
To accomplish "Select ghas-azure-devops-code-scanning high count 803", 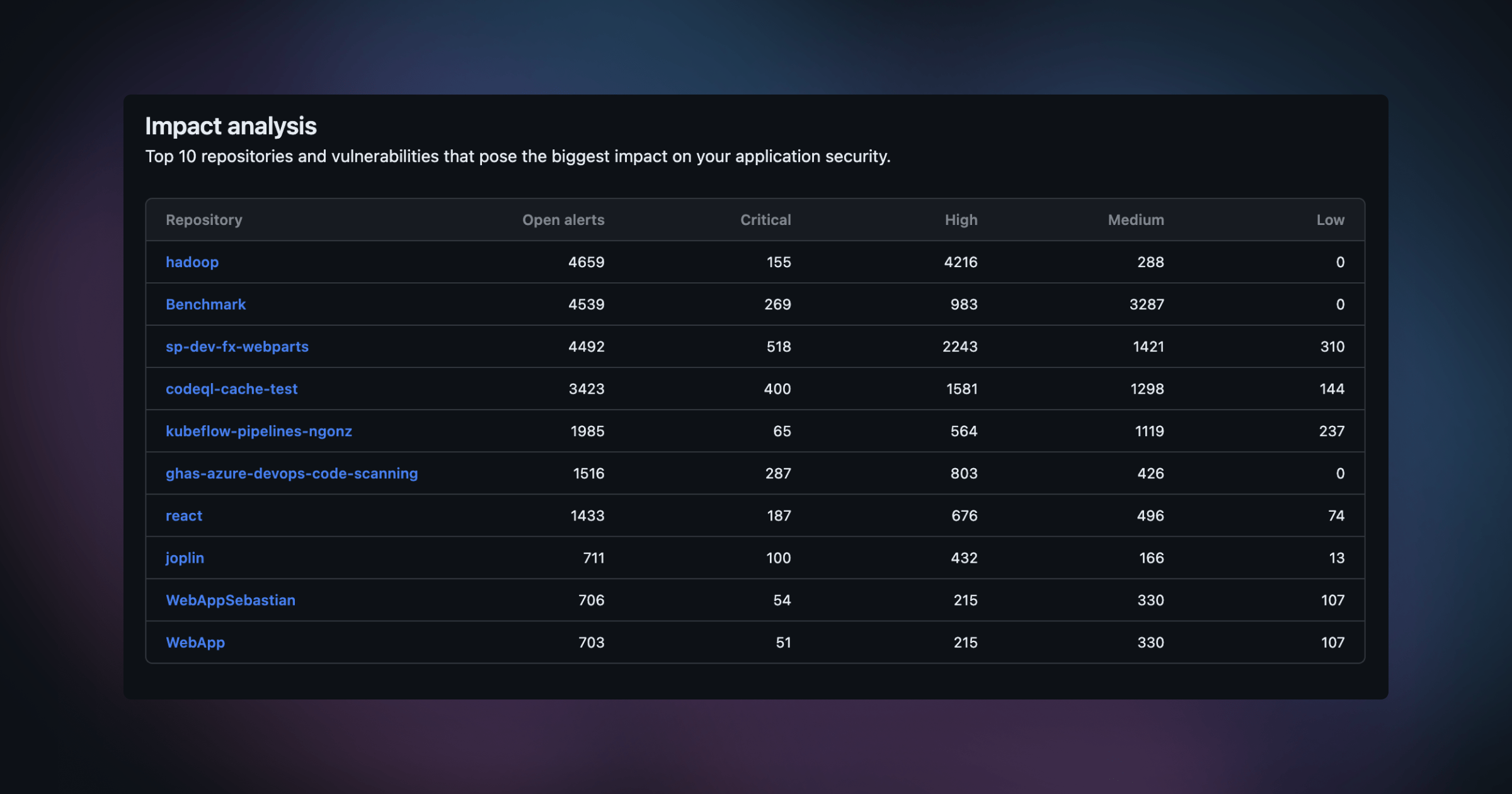I will (964, 473).
